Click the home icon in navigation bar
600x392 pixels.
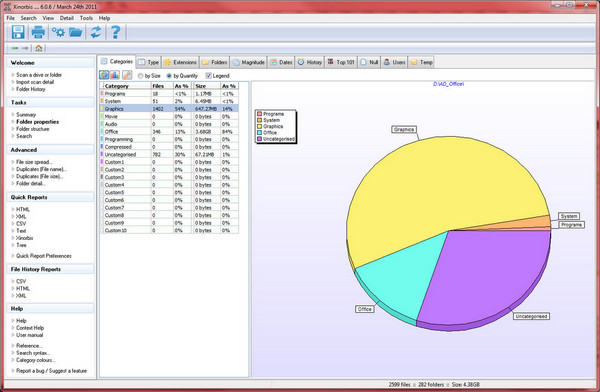[x=39, y=48]
